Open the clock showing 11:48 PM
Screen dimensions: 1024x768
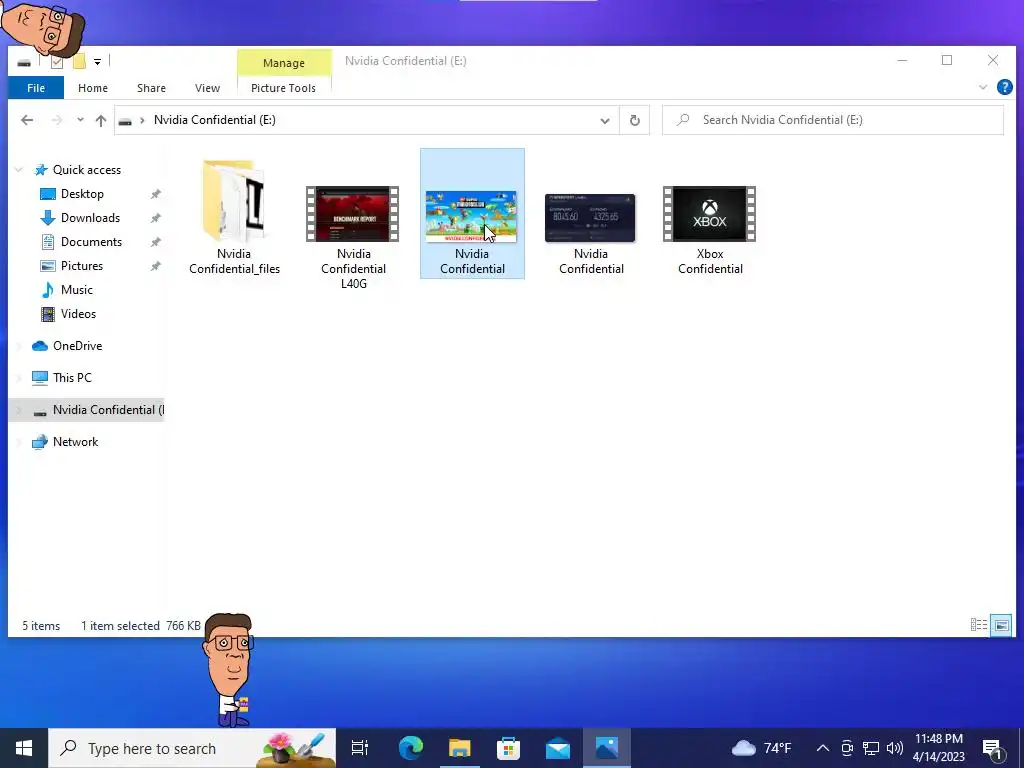(938, 748)
